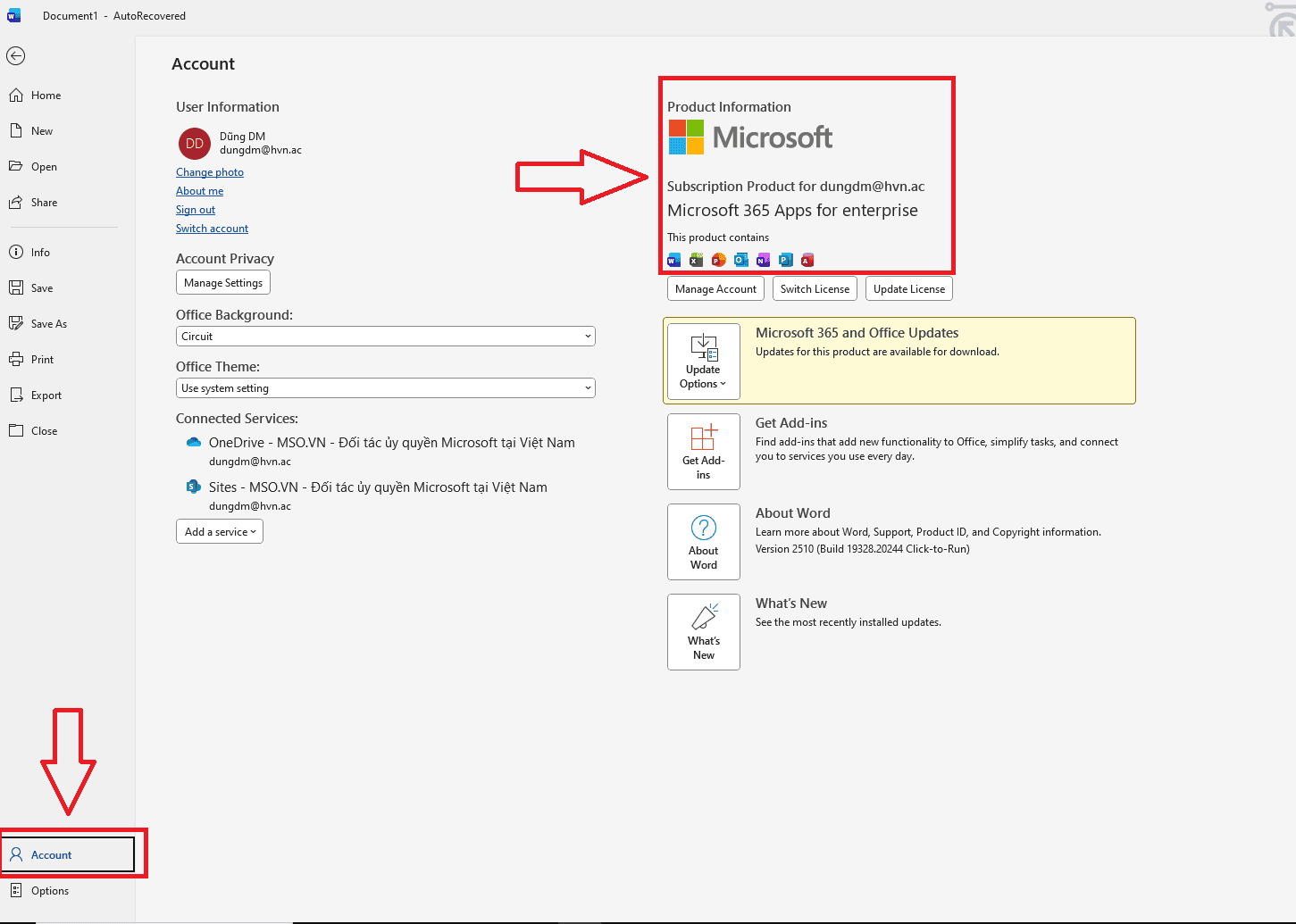This screenshot has width=1296, height=924.
Task: Click the DD user avatar
Action: click(195, 144)
